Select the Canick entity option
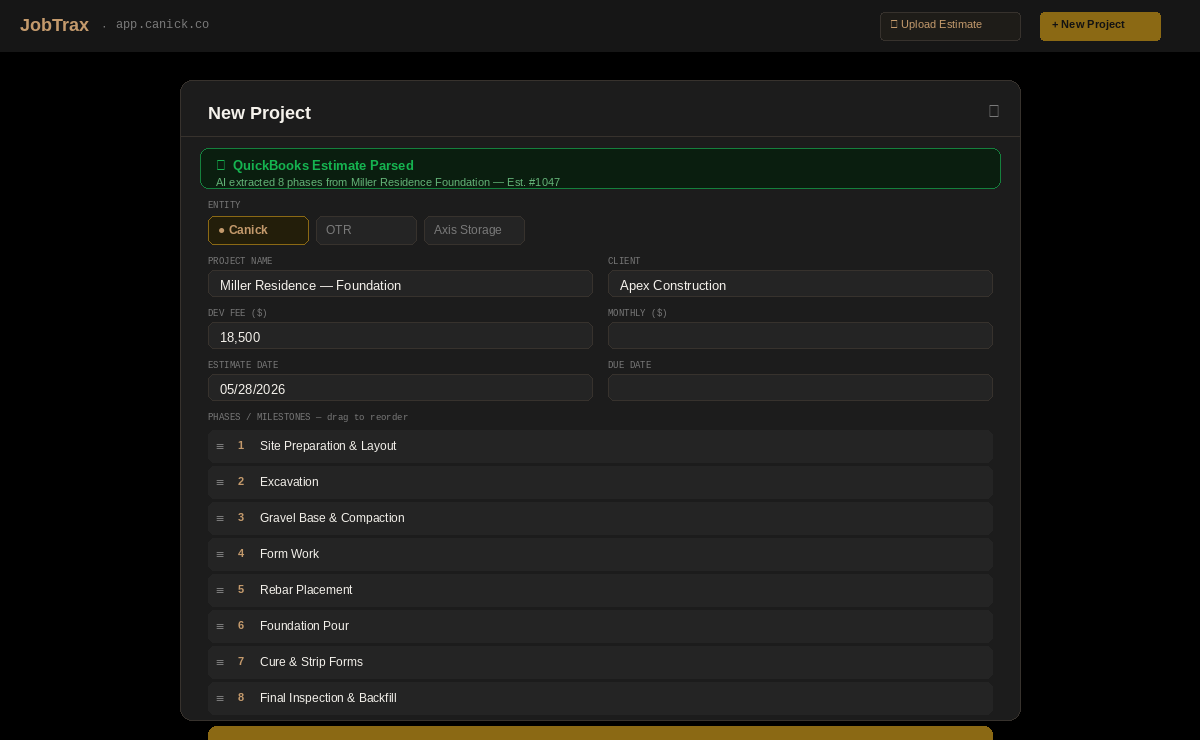The width and height of the screenshot is (1200, 740). point(258,230)
